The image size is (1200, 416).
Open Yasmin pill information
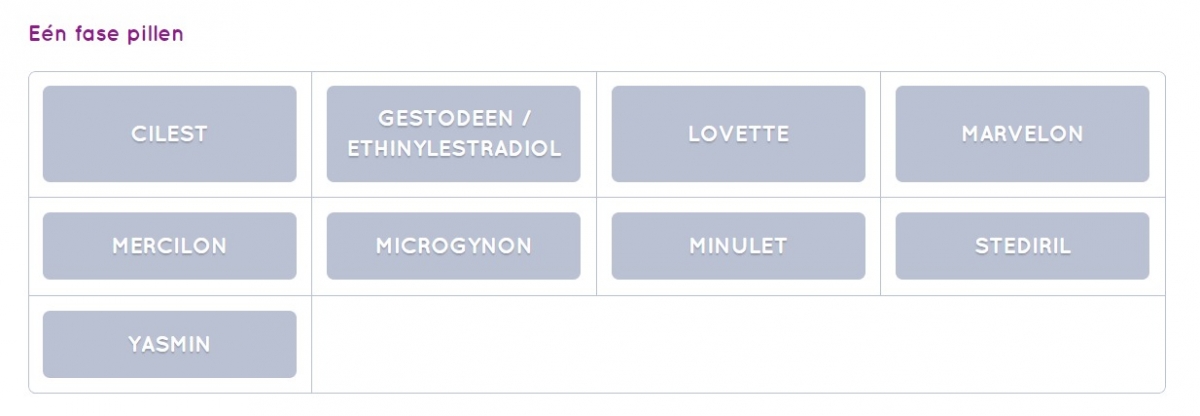point(169,344)
